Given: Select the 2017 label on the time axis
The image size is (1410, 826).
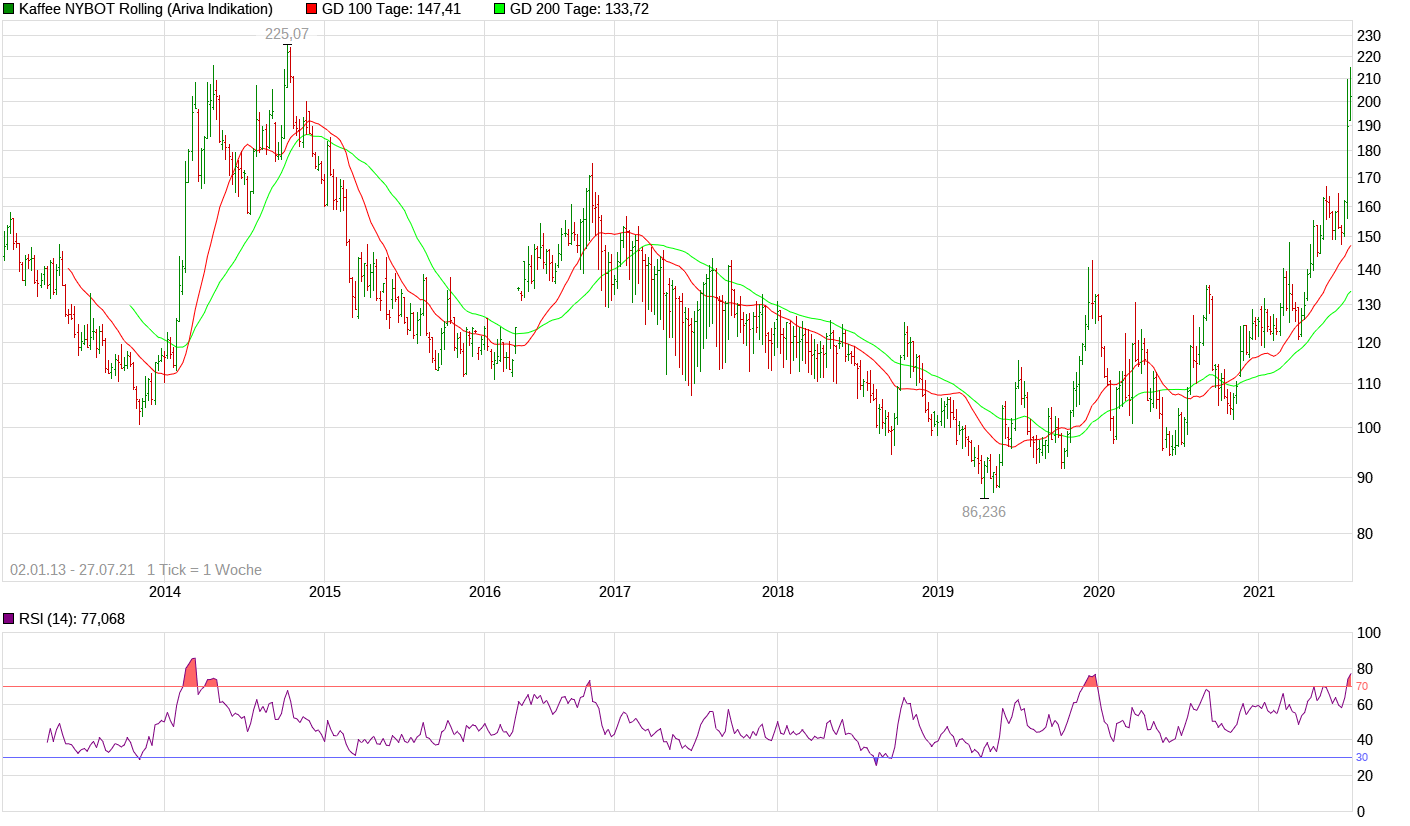Looking at the screenshot, I should pos(613,592).
